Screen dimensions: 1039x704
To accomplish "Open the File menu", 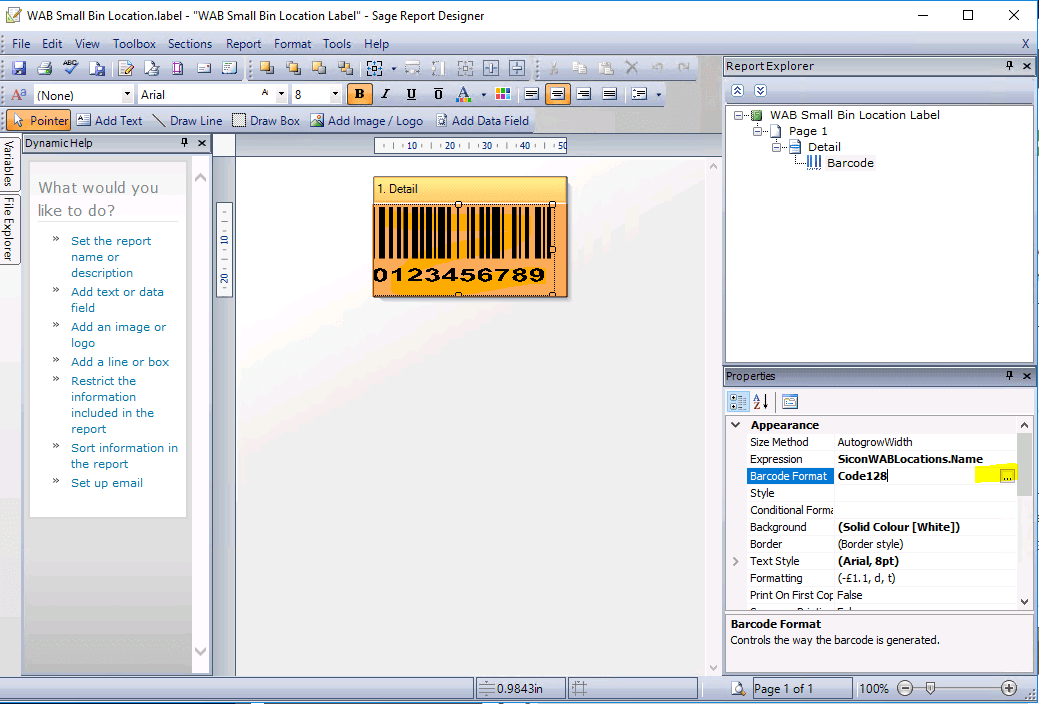I will coord(21,44).
